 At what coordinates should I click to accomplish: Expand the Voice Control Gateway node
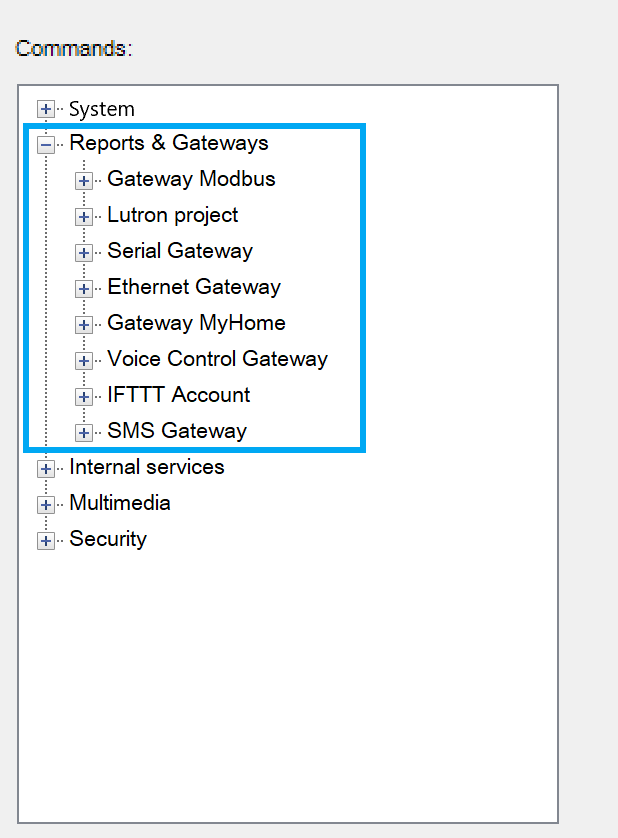[x=83, y=361]
